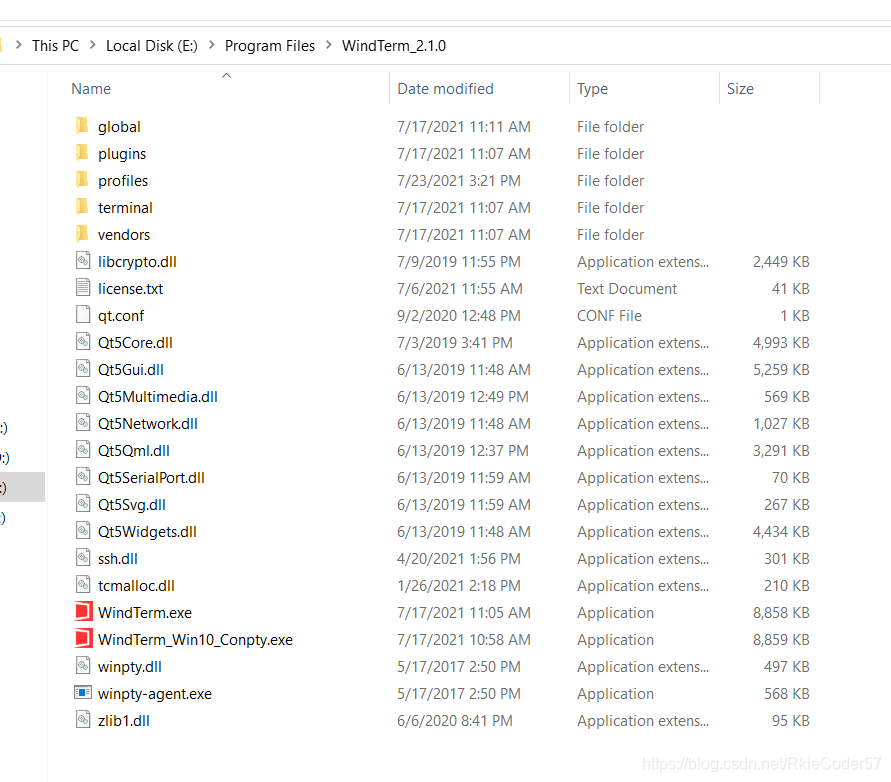This screenshot has height=782, width=891.
Task: Sort files by Type column header
Action: coord(592,89)
